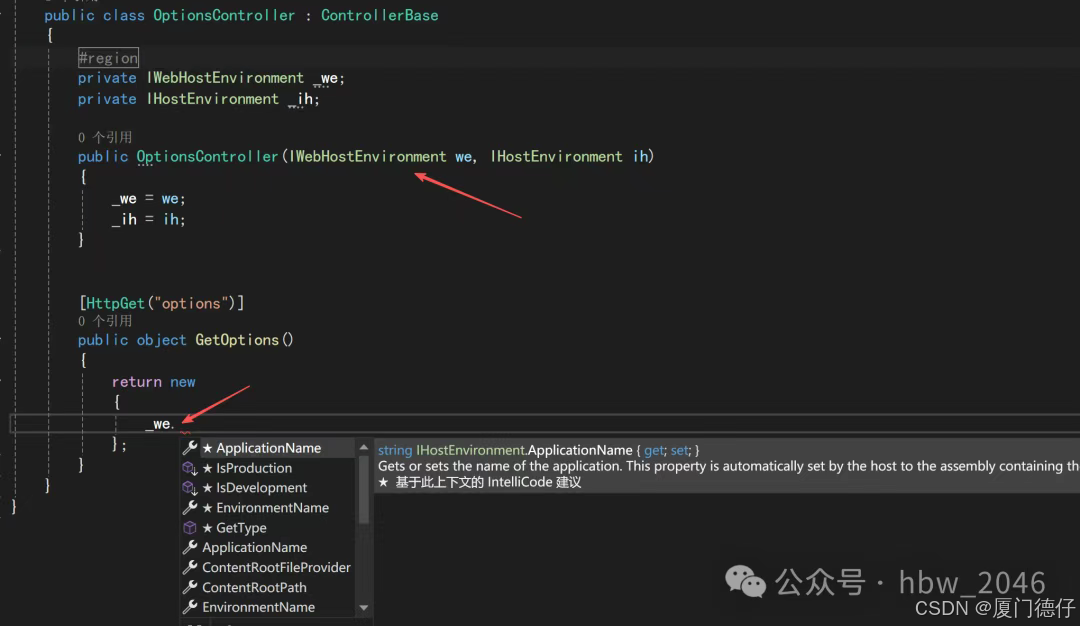
Task: Click 'IHostEnvironment' in the tooltip signature
Action: coord(470,450)
